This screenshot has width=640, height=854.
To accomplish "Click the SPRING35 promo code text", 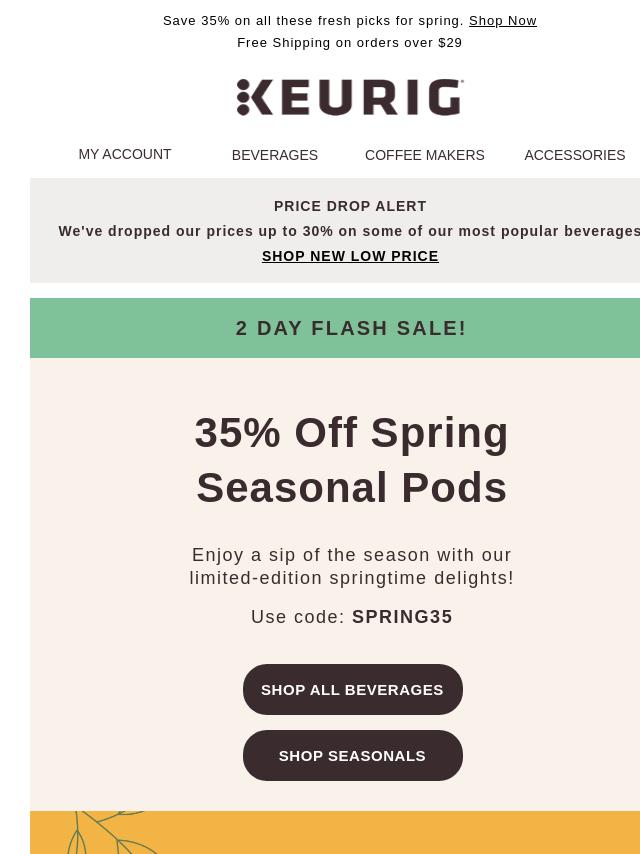I will [x=403, y=617].
